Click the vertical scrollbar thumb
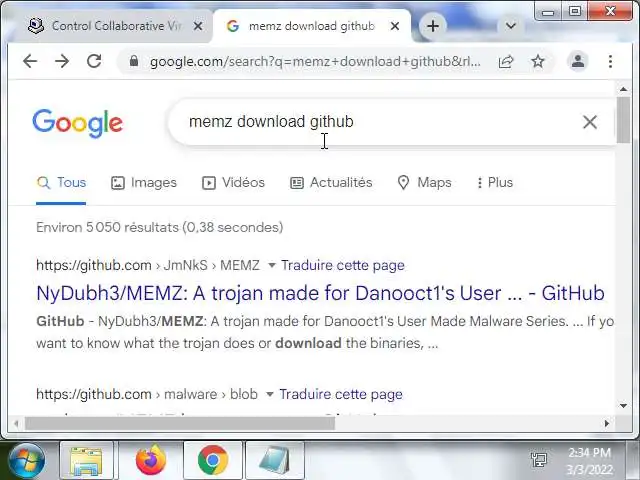 (x=623, y=120)
